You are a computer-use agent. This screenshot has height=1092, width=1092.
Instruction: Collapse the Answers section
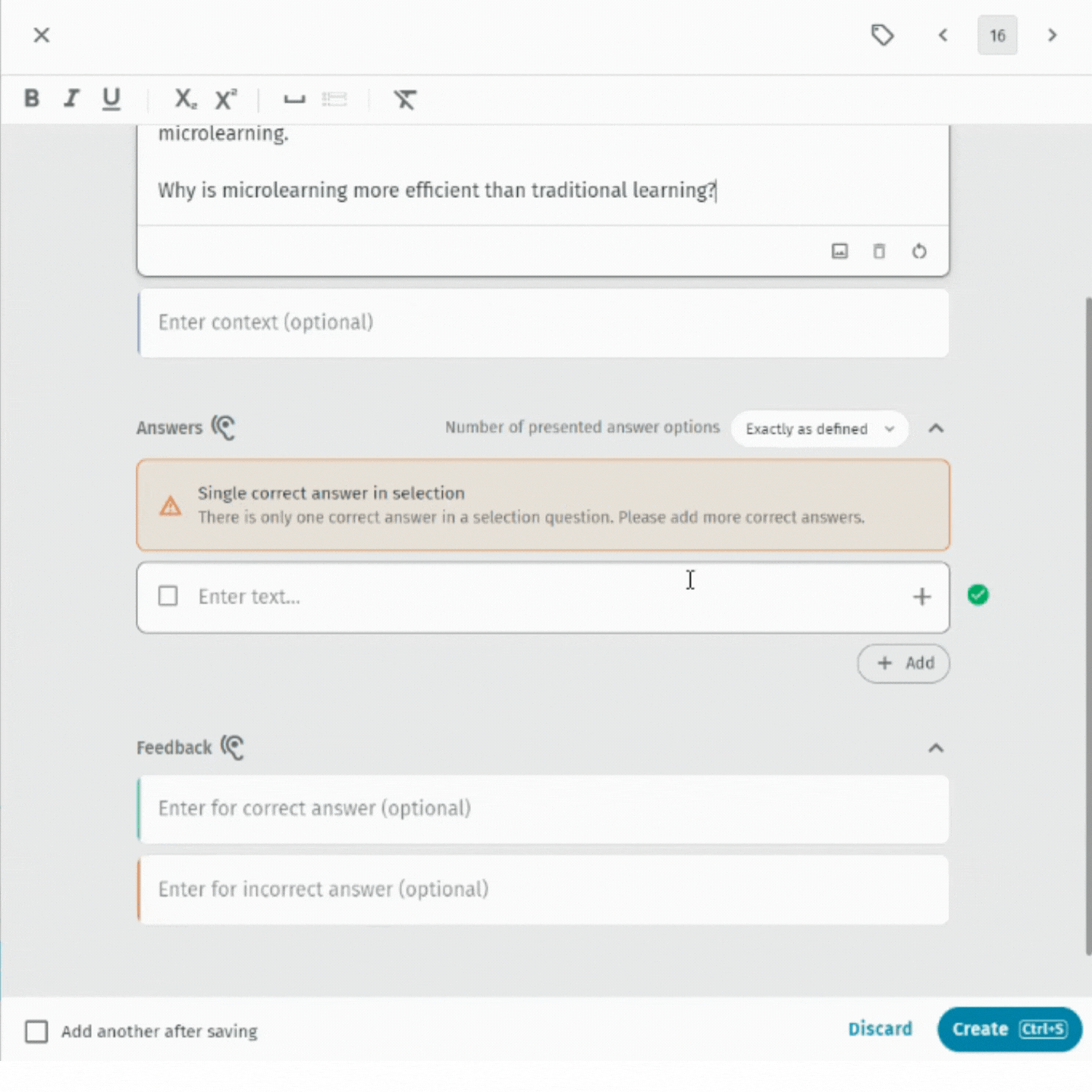click(936, 428)
